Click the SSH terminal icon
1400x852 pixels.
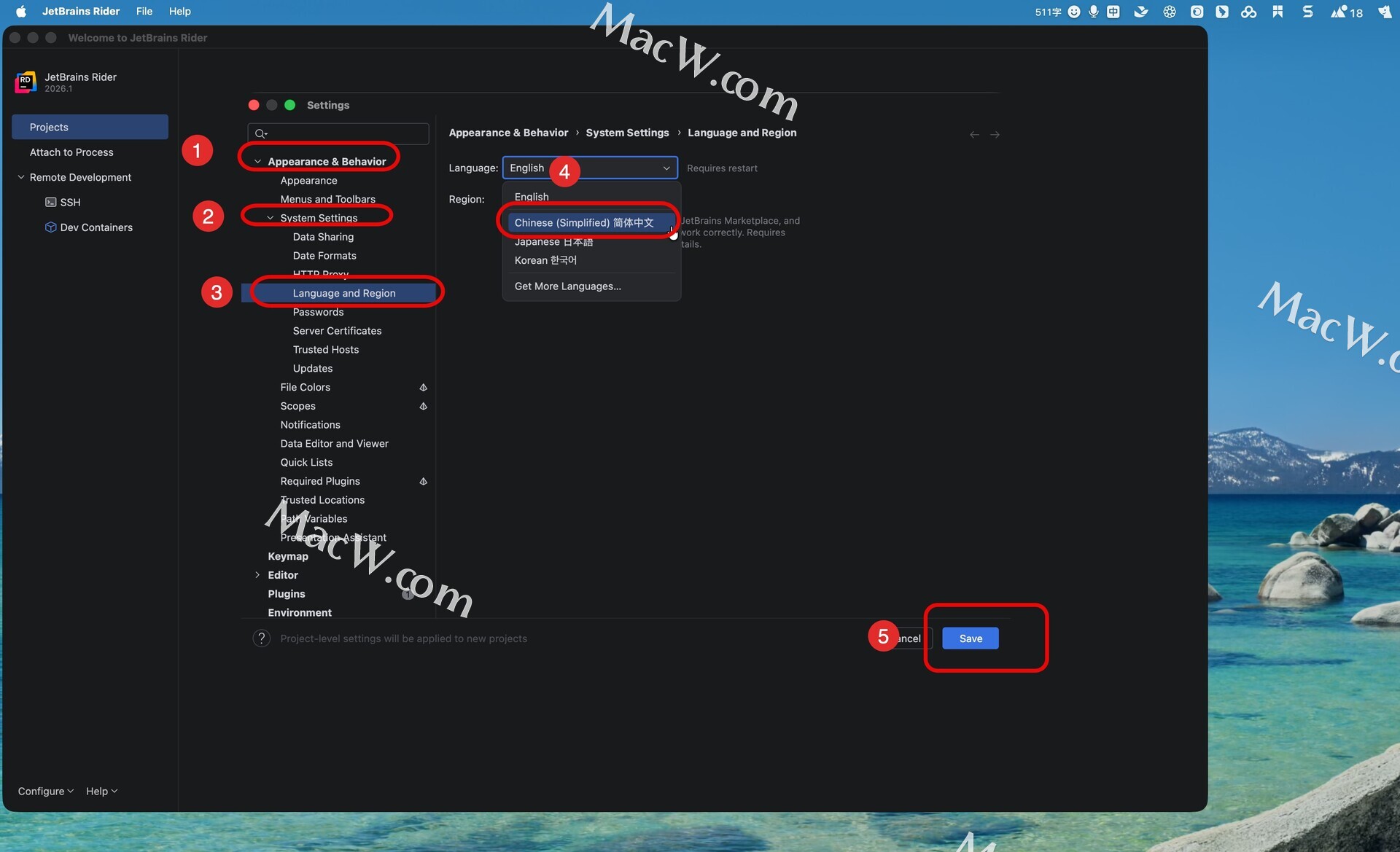click(50, 202)
